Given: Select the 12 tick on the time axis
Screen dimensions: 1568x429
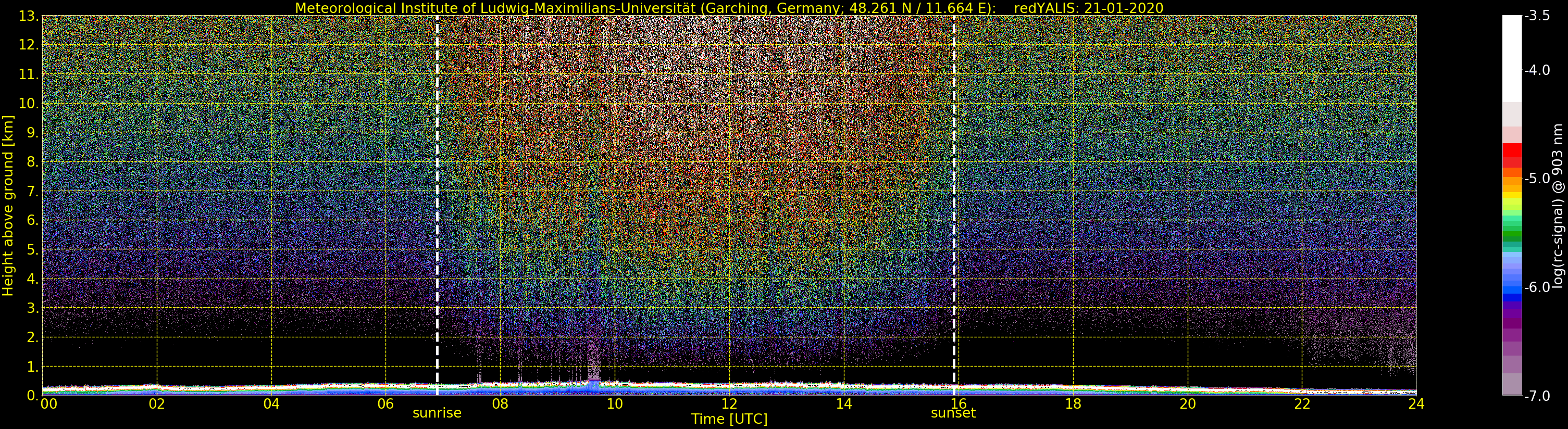Looking at the screenshot, I should 729,404.
